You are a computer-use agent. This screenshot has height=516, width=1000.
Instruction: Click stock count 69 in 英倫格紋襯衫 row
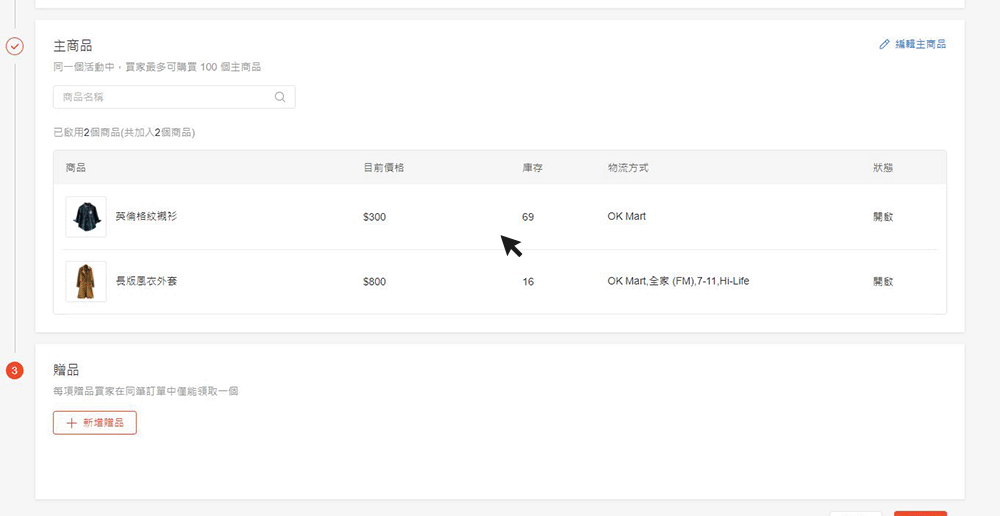pos(528,217)
